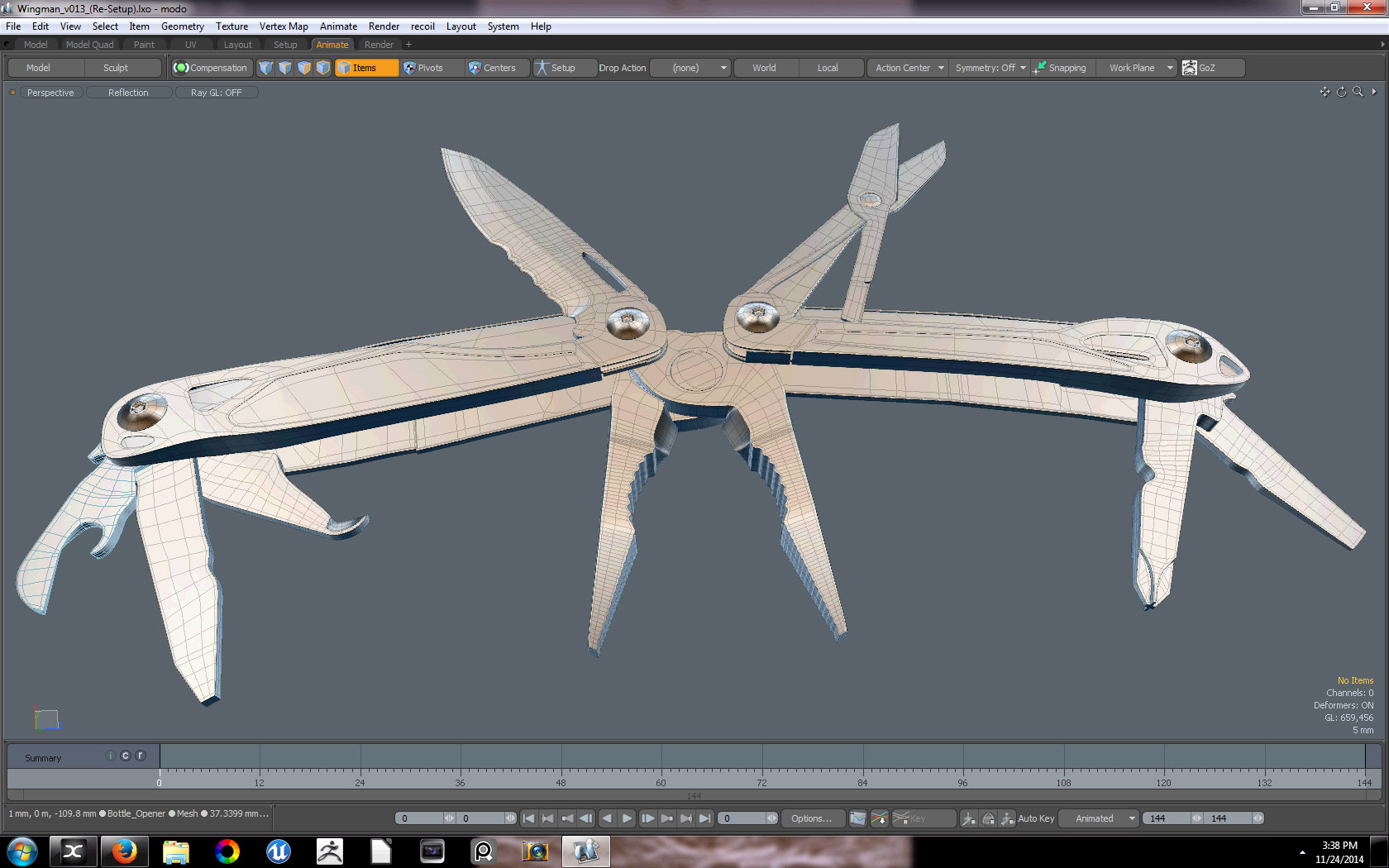This screenshot has height=868, width=1389.
Task: Play animation backward
Action: [607, 818]
